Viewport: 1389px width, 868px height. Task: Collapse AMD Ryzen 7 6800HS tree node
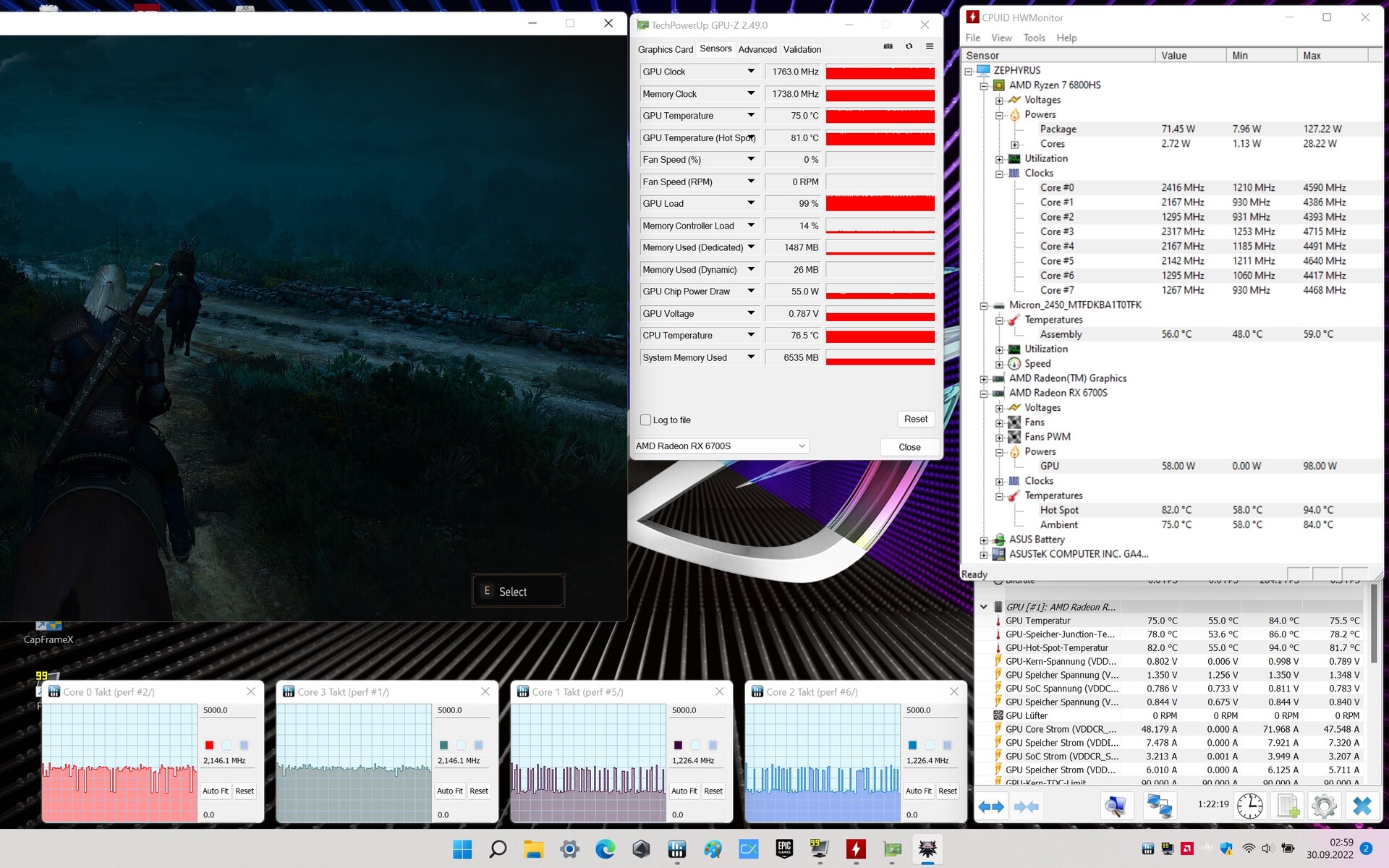click(x=983, y=85)
